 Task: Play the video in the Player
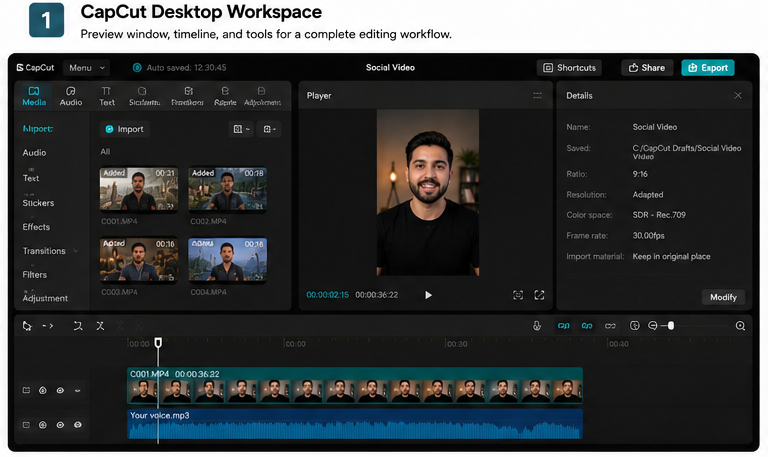point(429,295)
